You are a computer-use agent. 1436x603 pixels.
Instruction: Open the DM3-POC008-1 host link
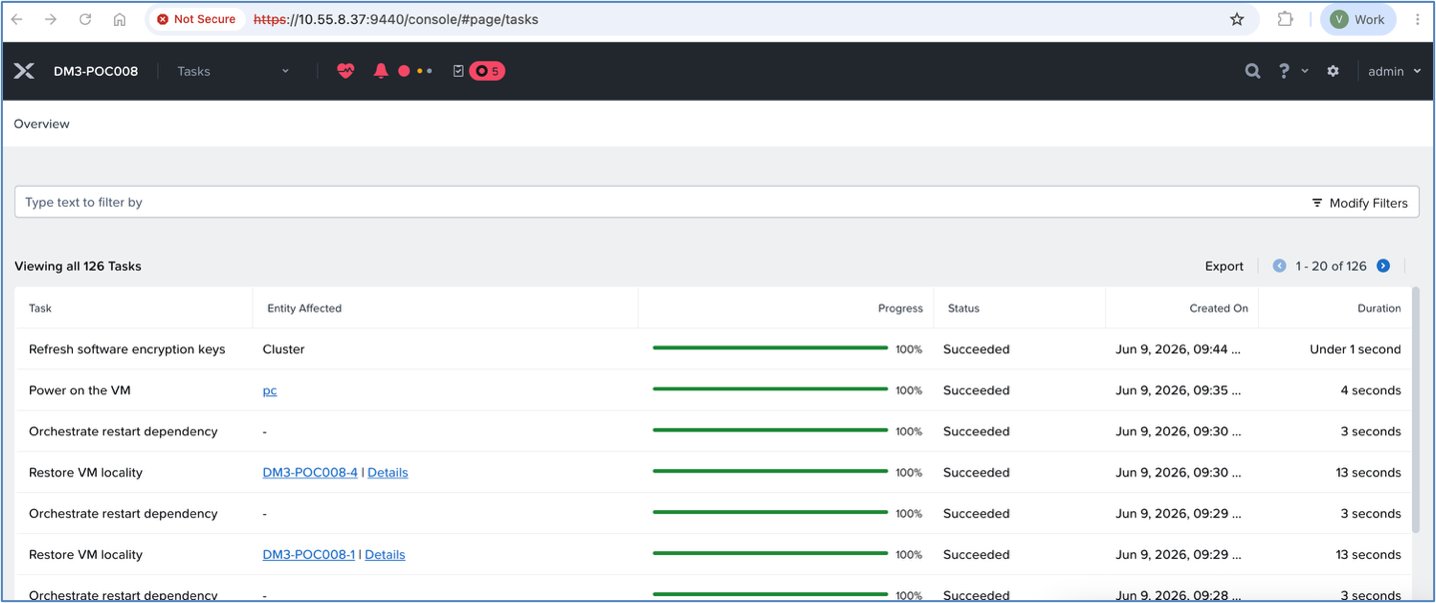(x=309, y=554)
